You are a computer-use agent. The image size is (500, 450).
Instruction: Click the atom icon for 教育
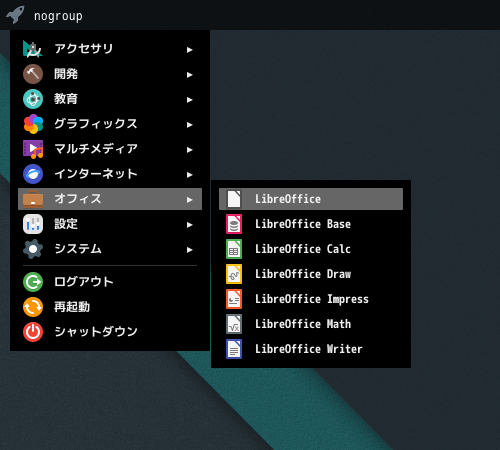[x=33, y=99]
